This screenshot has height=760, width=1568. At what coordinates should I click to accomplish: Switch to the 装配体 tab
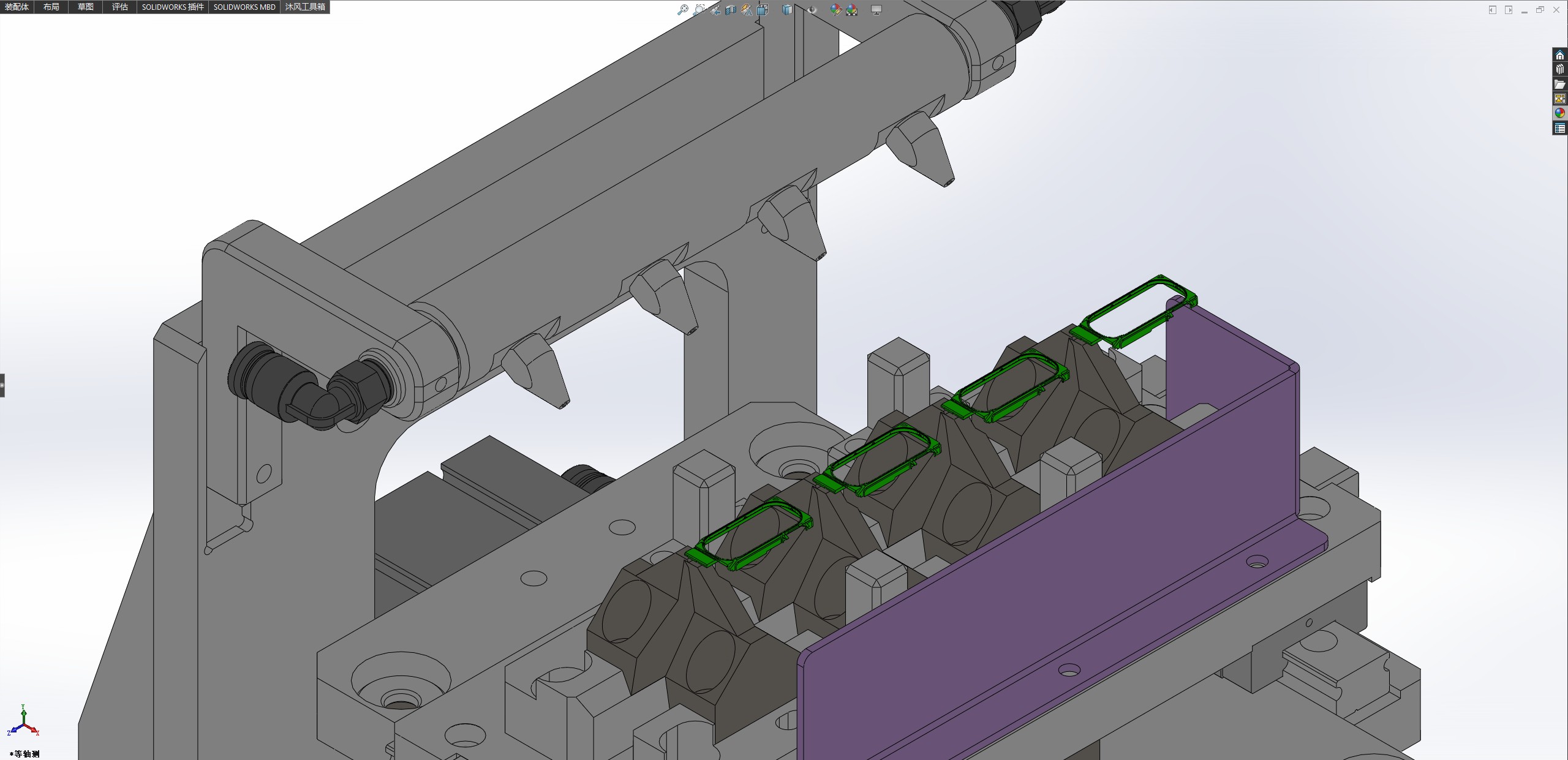(17, 7)
